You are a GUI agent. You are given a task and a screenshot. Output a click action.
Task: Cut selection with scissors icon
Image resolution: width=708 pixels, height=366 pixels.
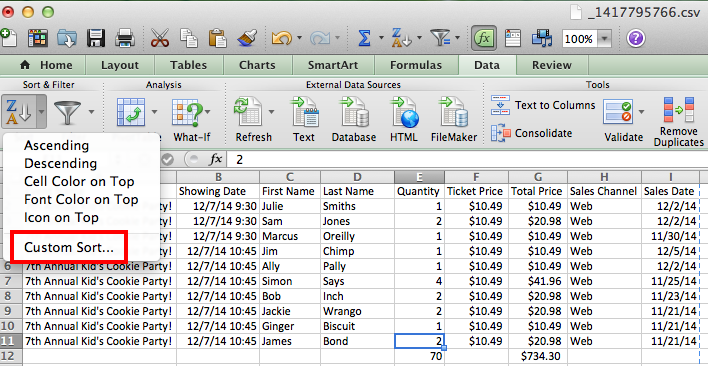(160, 38)
